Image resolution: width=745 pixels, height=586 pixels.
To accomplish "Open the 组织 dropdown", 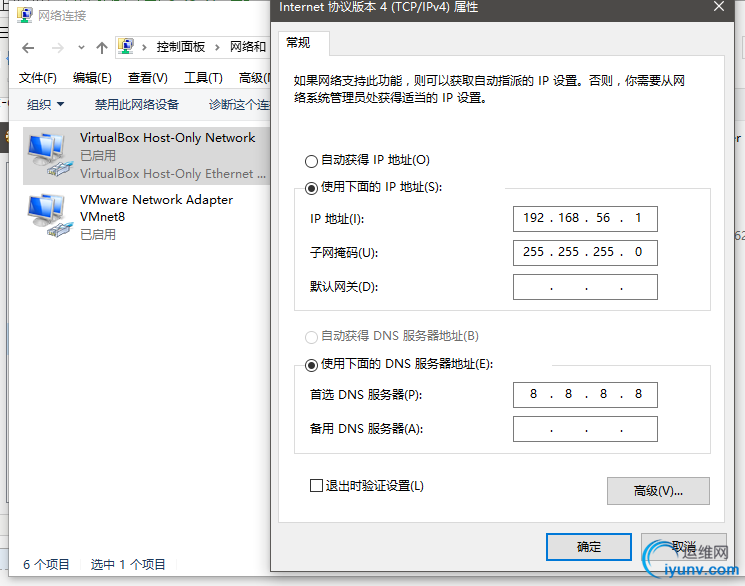I will [x=45, y=105].
